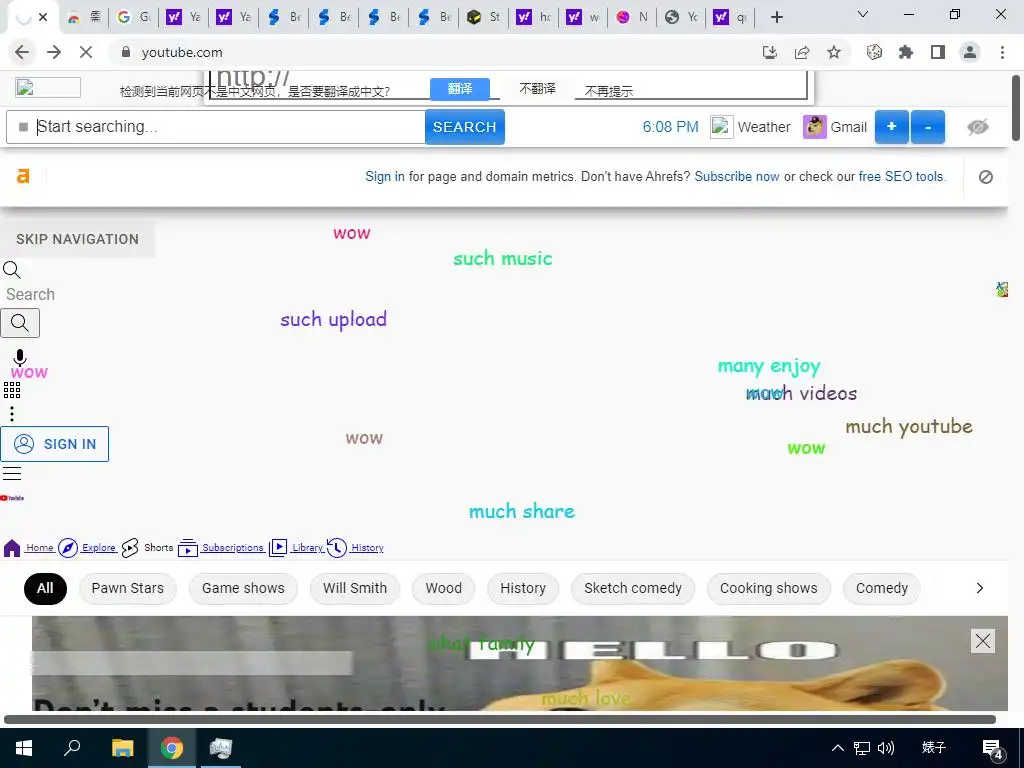Click the Ahrefs orange logo
Screen dimensions: 1024x768
[x=23, y=176]
